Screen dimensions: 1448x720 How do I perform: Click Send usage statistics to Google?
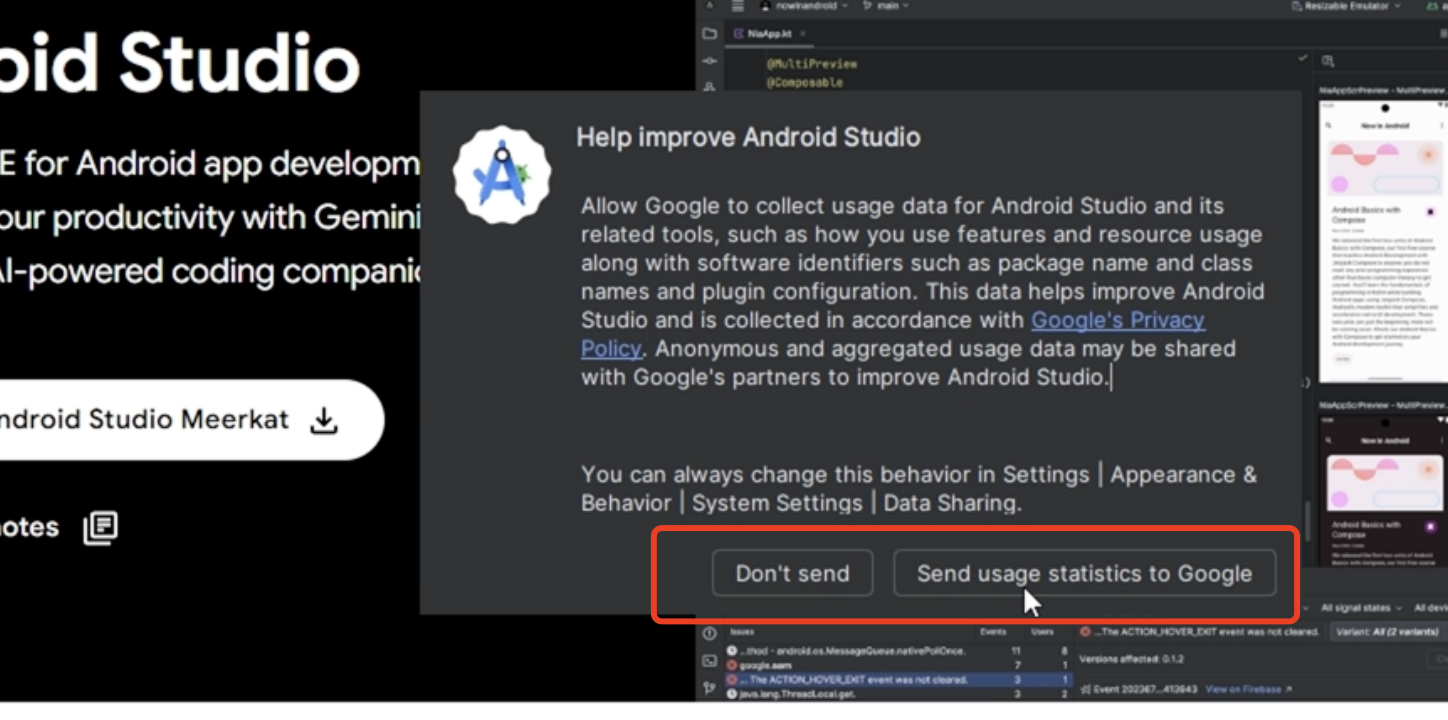click(1084, 573)
